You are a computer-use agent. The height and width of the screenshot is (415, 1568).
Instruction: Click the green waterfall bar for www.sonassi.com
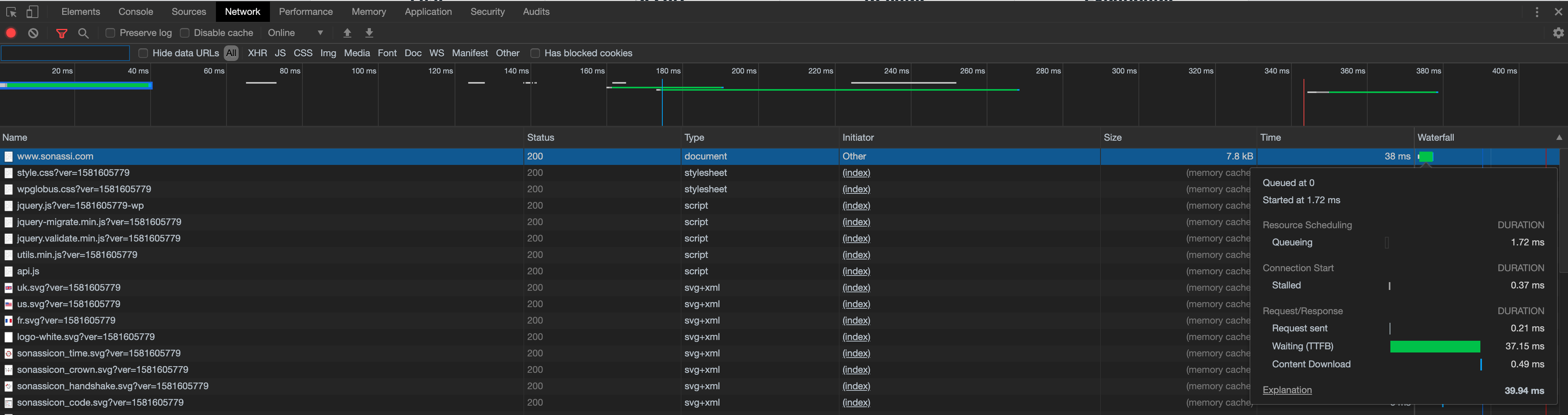[1426, 156]
